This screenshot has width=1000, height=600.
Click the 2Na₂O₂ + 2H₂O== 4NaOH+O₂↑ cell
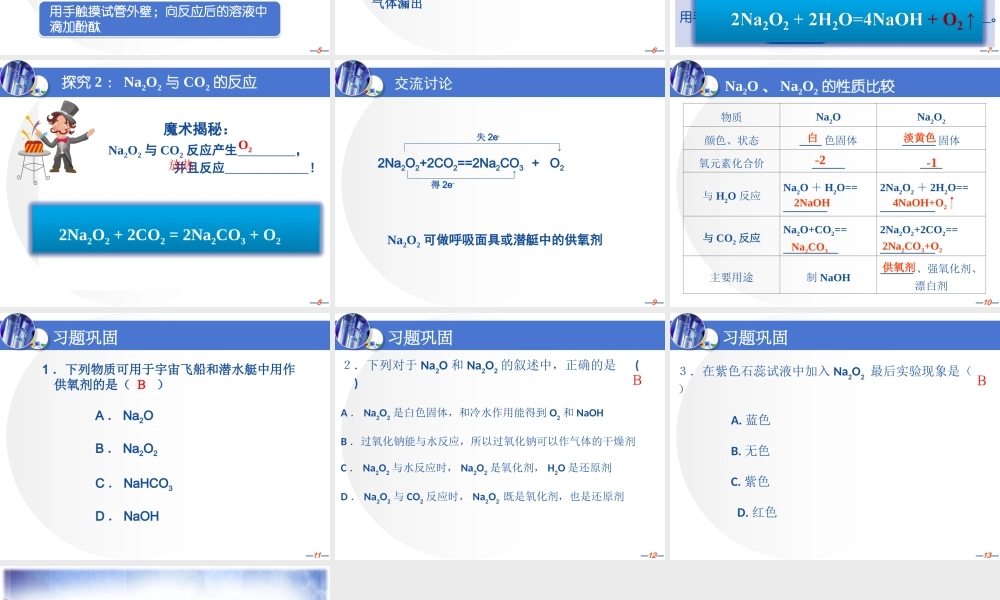931,195
